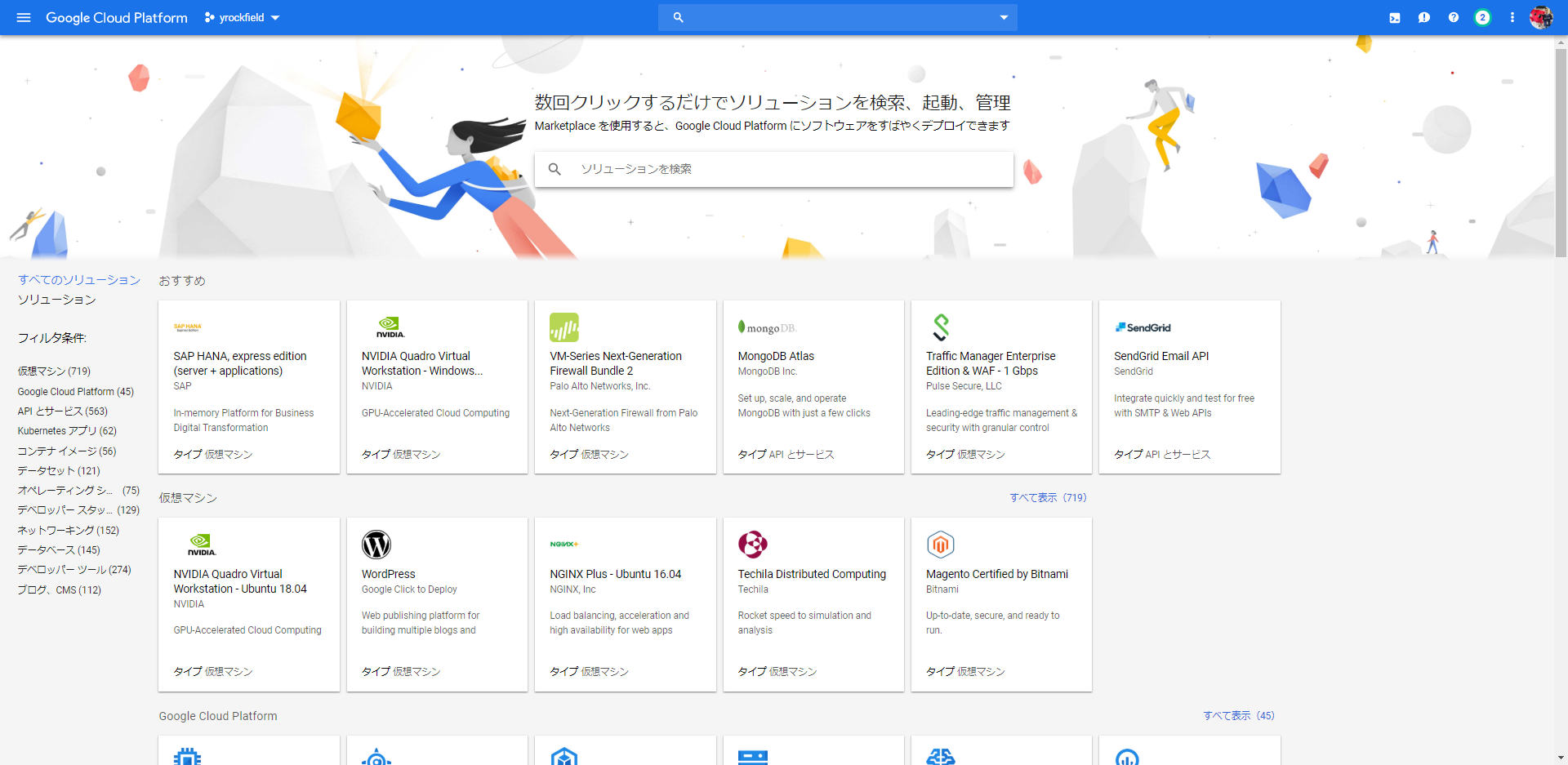Filter by オペレーティング システム (75)
The image size is (1568, 765).
click(78, 491)
